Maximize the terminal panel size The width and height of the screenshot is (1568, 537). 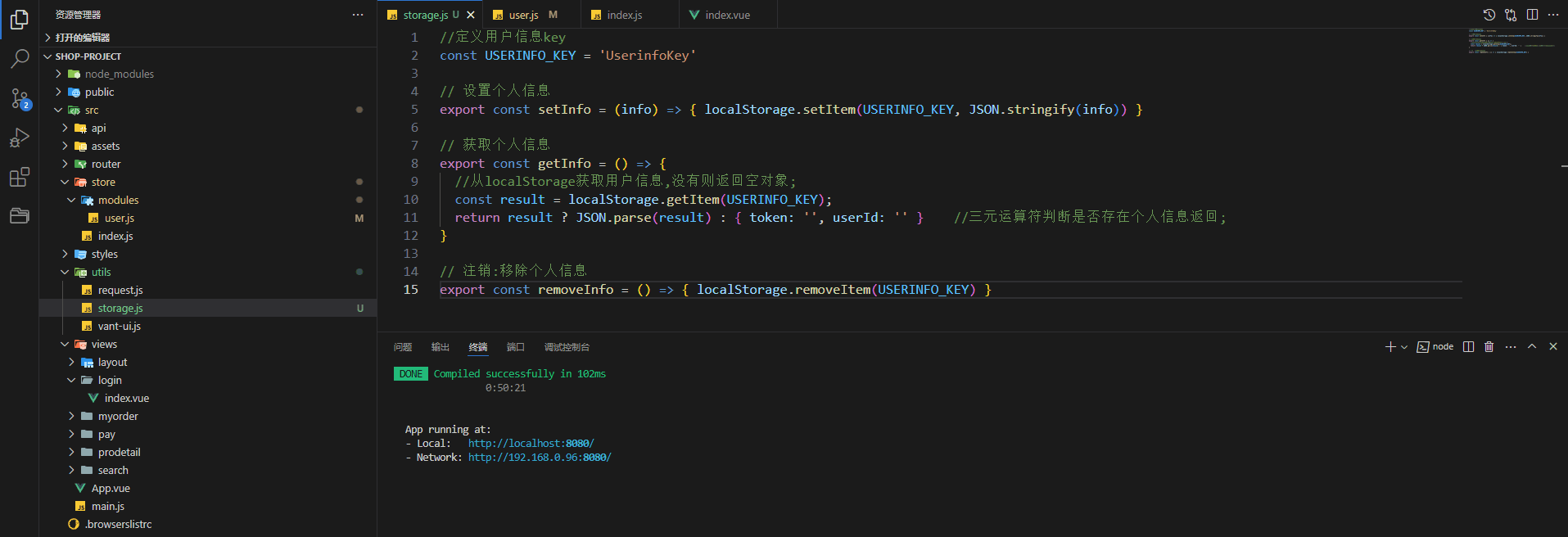coord(1532,347)
